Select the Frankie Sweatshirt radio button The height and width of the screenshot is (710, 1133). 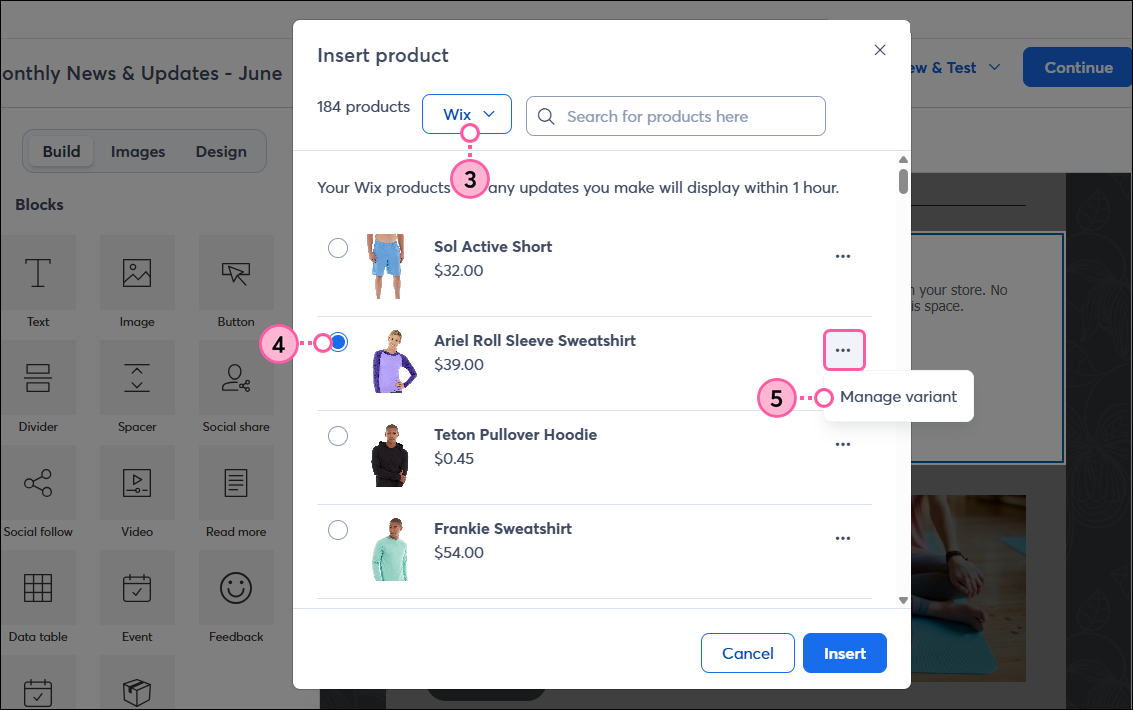338,529
